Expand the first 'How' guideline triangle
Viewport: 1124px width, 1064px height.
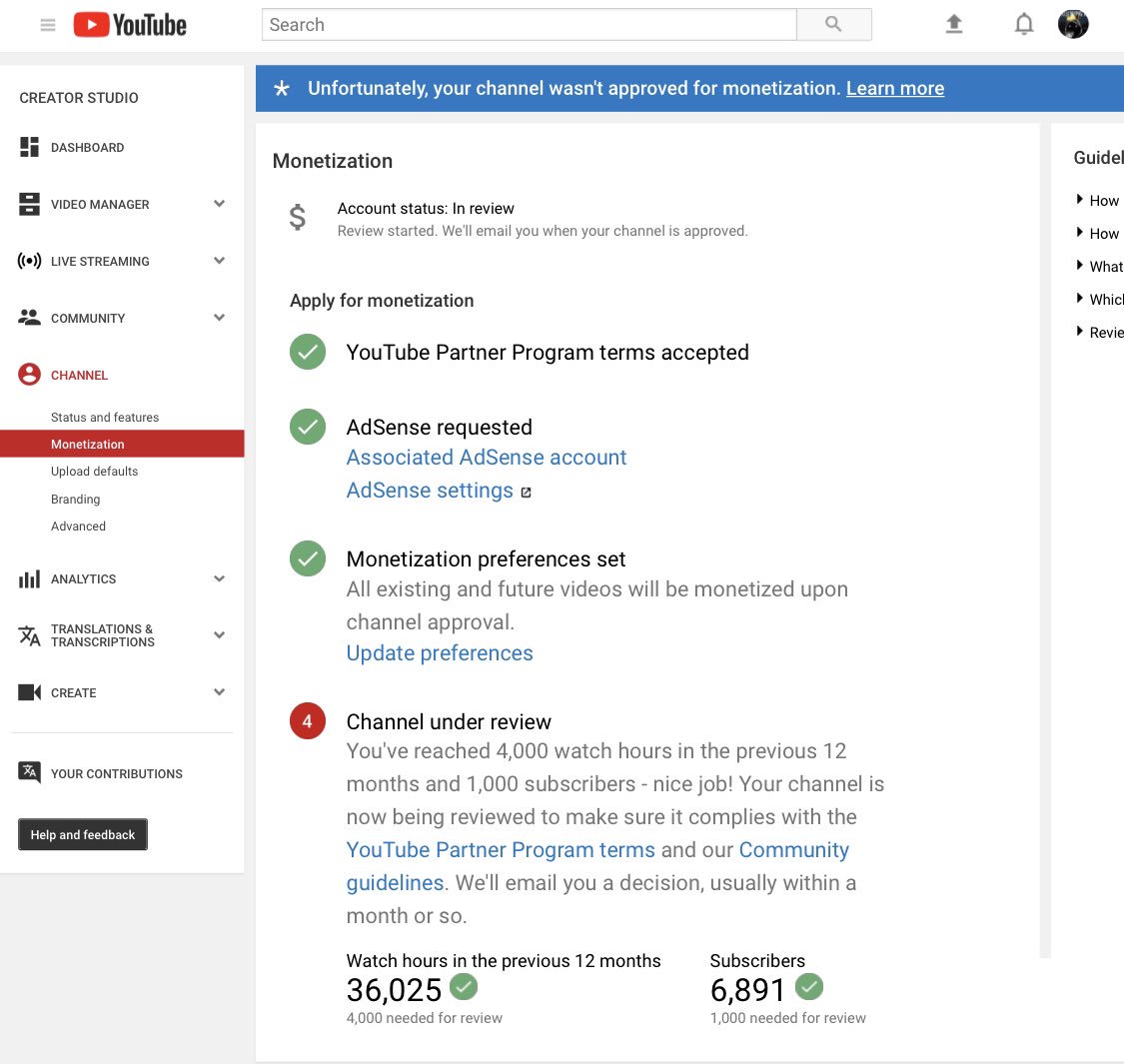pos(1080,200)
